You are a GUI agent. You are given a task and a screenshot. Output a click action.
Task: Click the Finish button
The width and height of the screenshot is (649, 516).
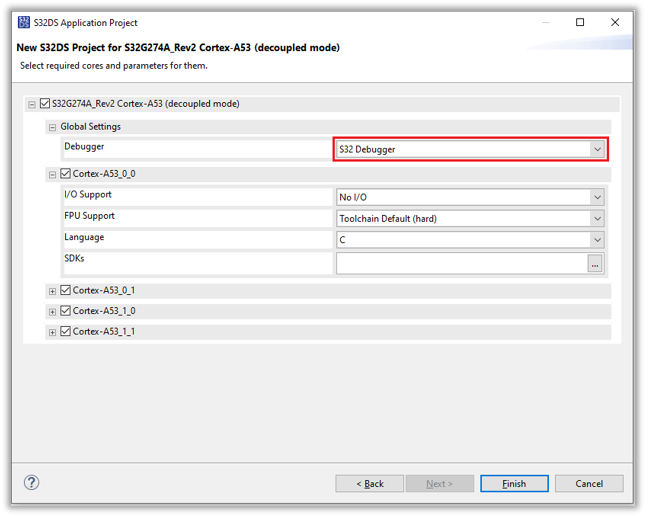514,484
